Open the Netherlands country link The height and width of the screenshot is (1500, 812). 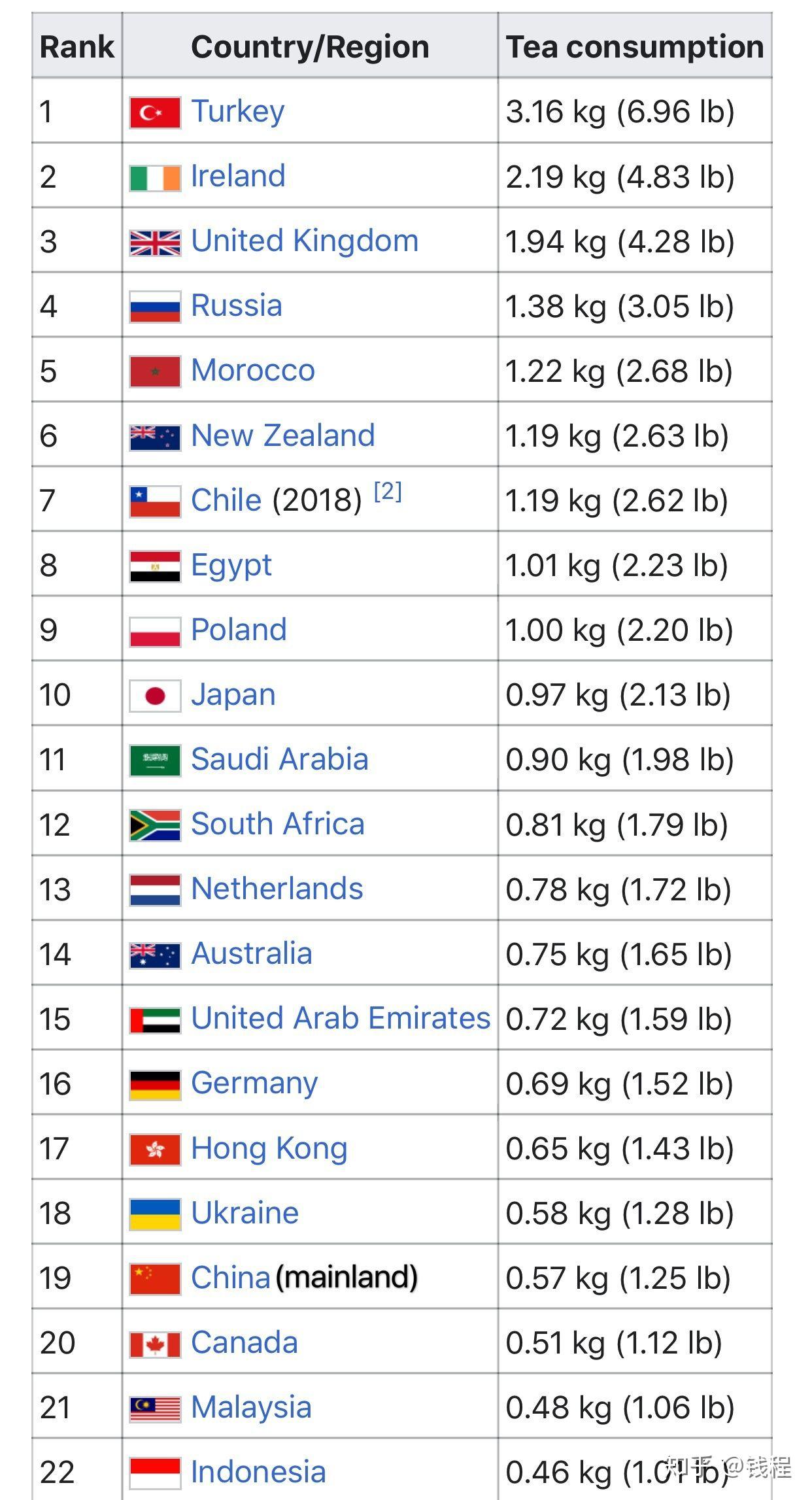(x=277, y=889)
